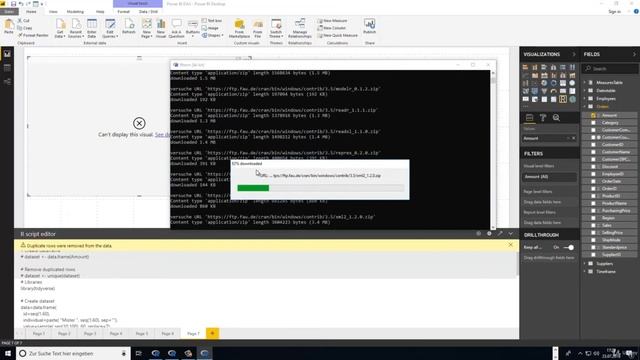Check the Sales field checkbox
The height and width of the screenshot is (360, 640).
(593, 225)
